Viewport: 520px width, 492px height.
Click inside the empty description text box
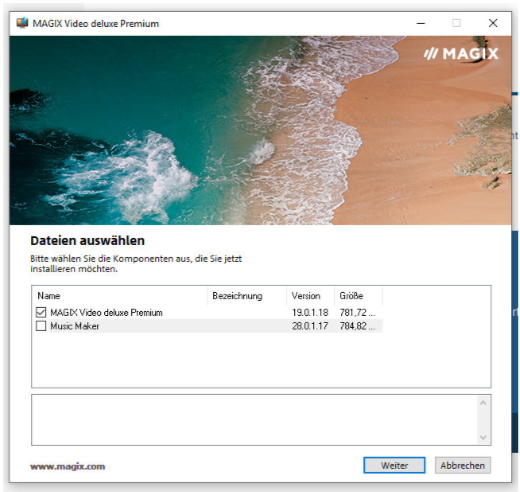[255, 420]
